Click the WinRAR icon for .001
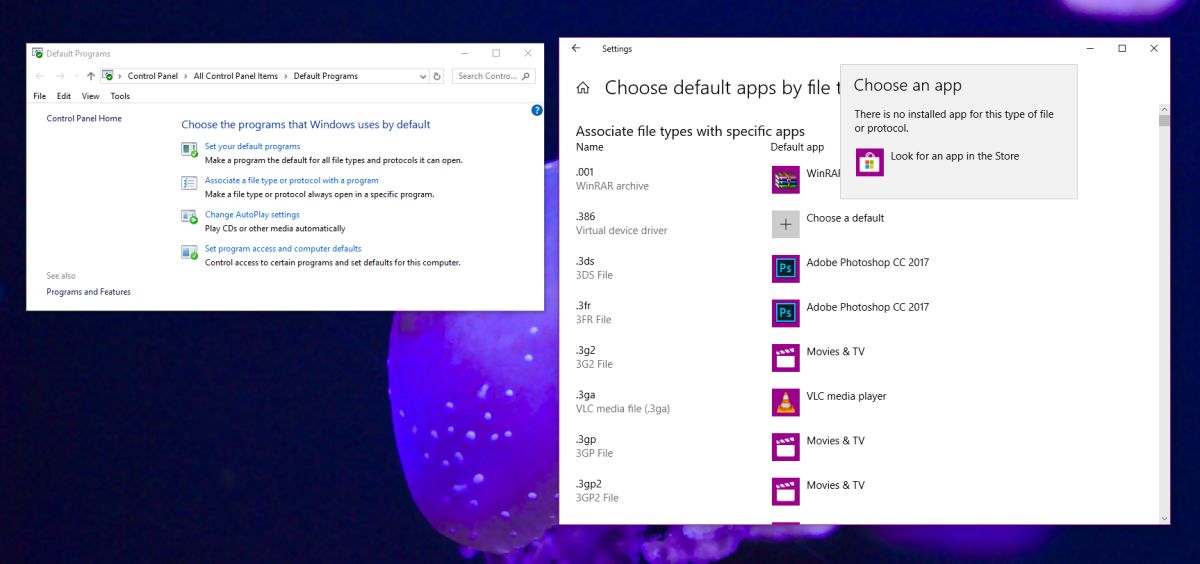Viewport: 1200px width, 564px height. tap(786, 180)
